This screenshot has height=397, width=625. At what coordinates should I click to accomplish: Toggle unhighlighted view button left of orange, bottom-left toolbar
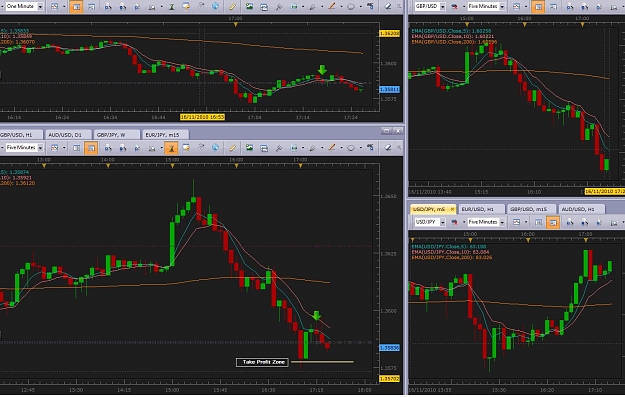click(76, 148)
